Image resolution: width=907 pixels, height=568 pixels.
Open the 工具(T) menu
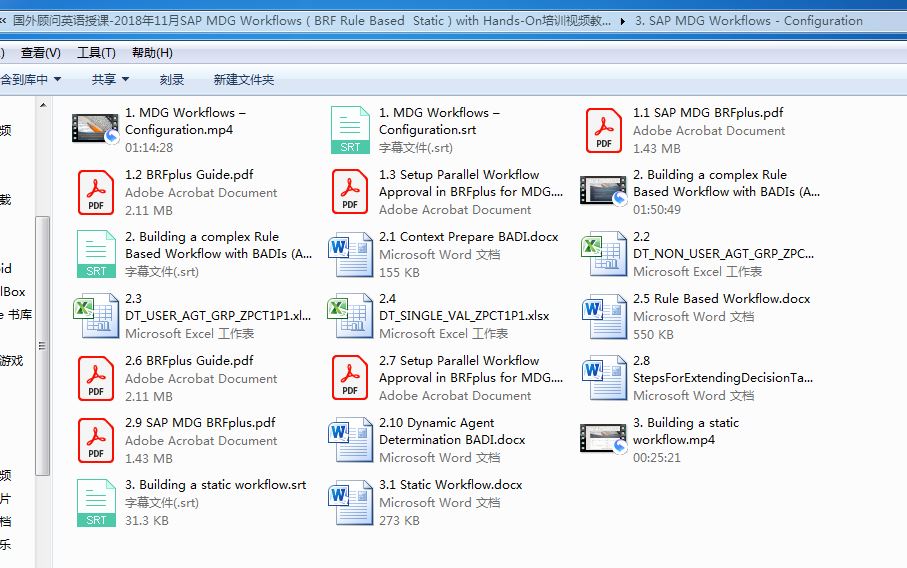tap(97, 53)
